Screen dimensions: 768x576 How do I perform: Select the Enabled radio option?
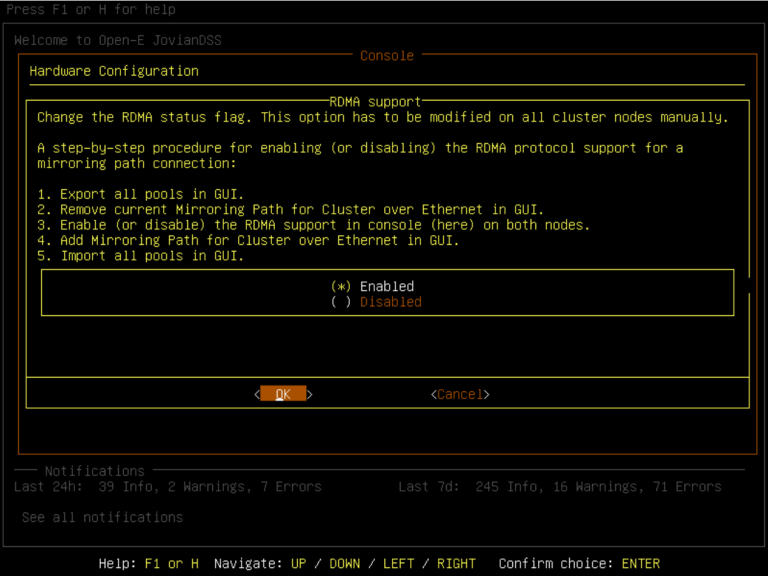[372, 286]
